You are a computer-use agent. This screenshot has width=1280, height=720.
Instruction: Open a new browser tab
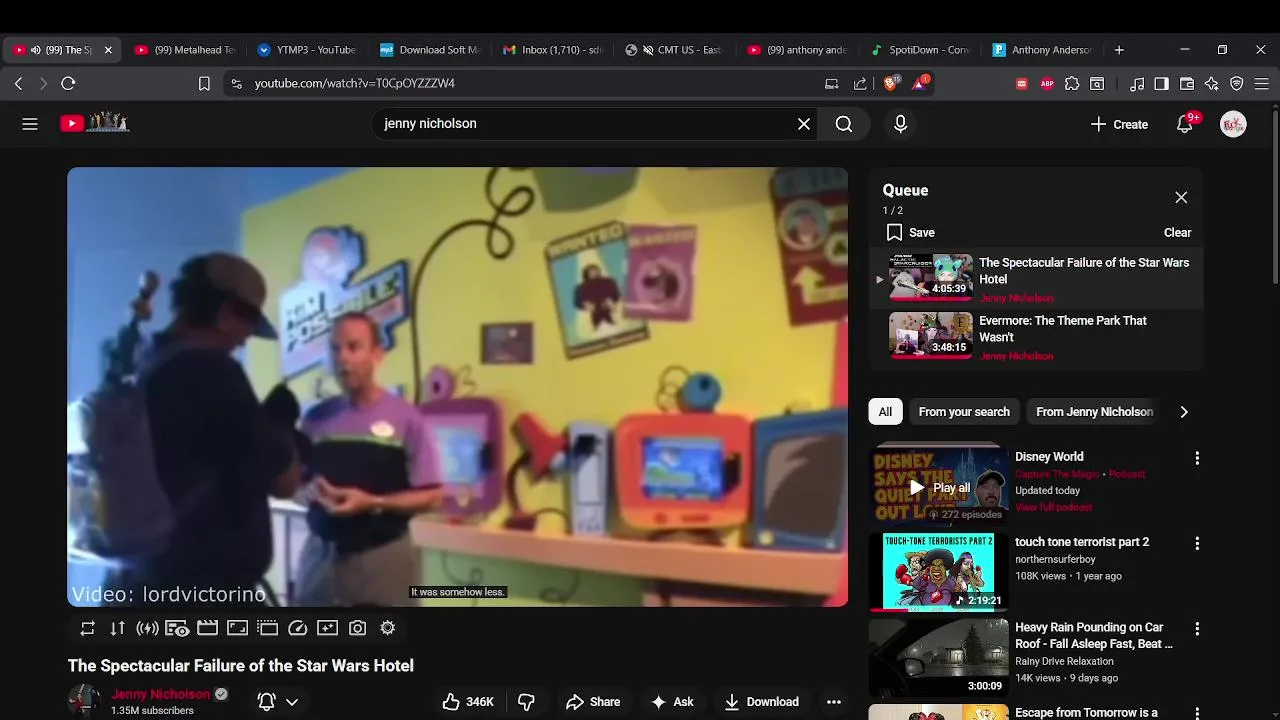(1119, 50)
